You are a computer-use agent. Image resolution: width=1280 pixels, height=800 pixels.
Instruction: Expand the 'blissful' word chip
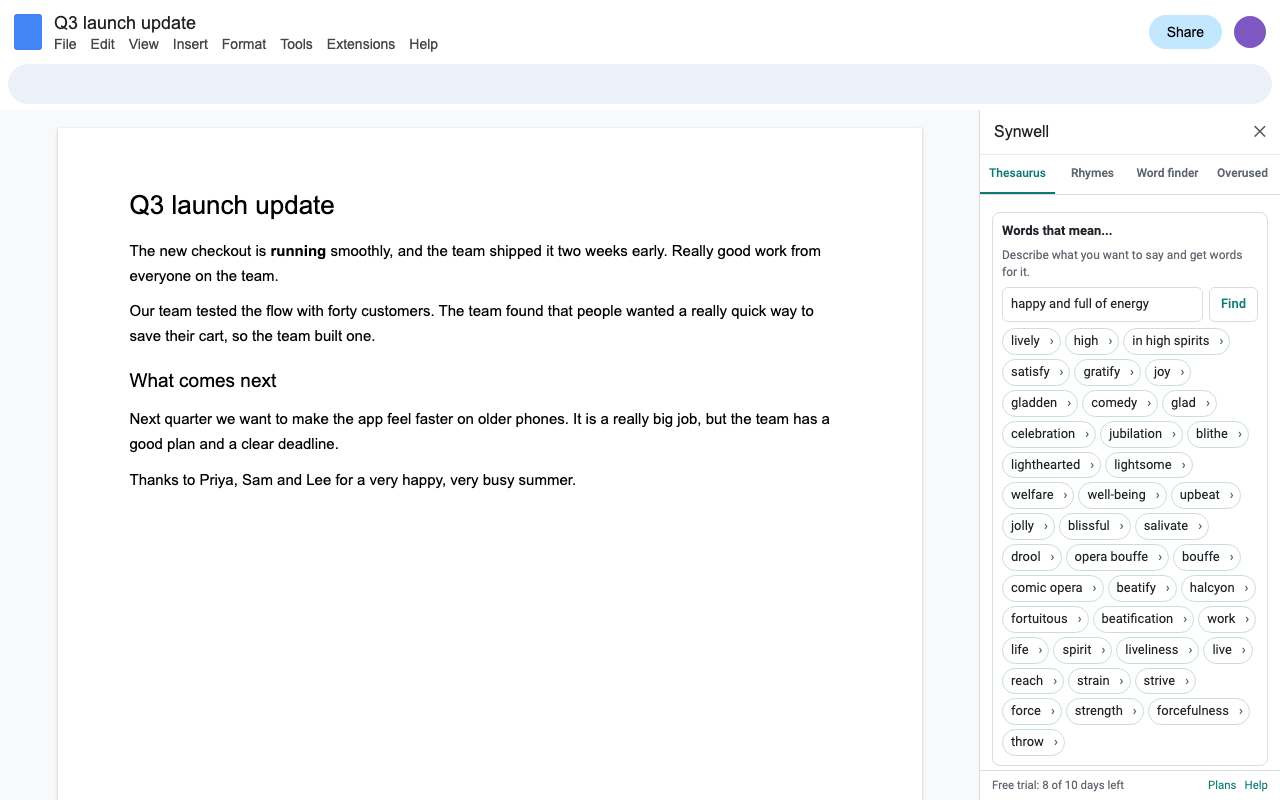(x=1094, y=526)
